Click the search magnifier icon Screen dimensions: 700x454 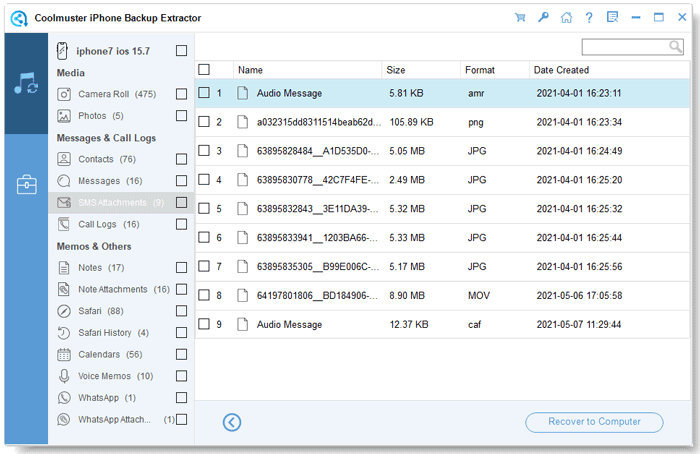tap(675, 46)
